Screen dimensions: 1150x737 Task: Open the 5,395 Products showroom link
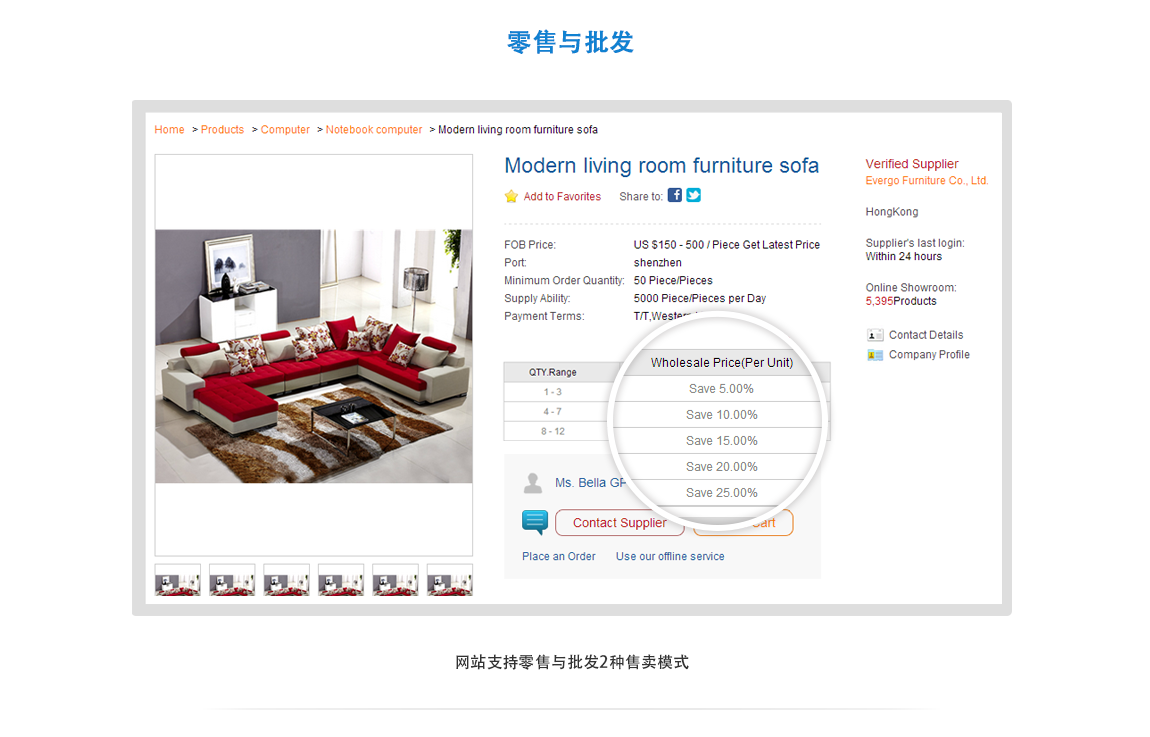(901, 301)
